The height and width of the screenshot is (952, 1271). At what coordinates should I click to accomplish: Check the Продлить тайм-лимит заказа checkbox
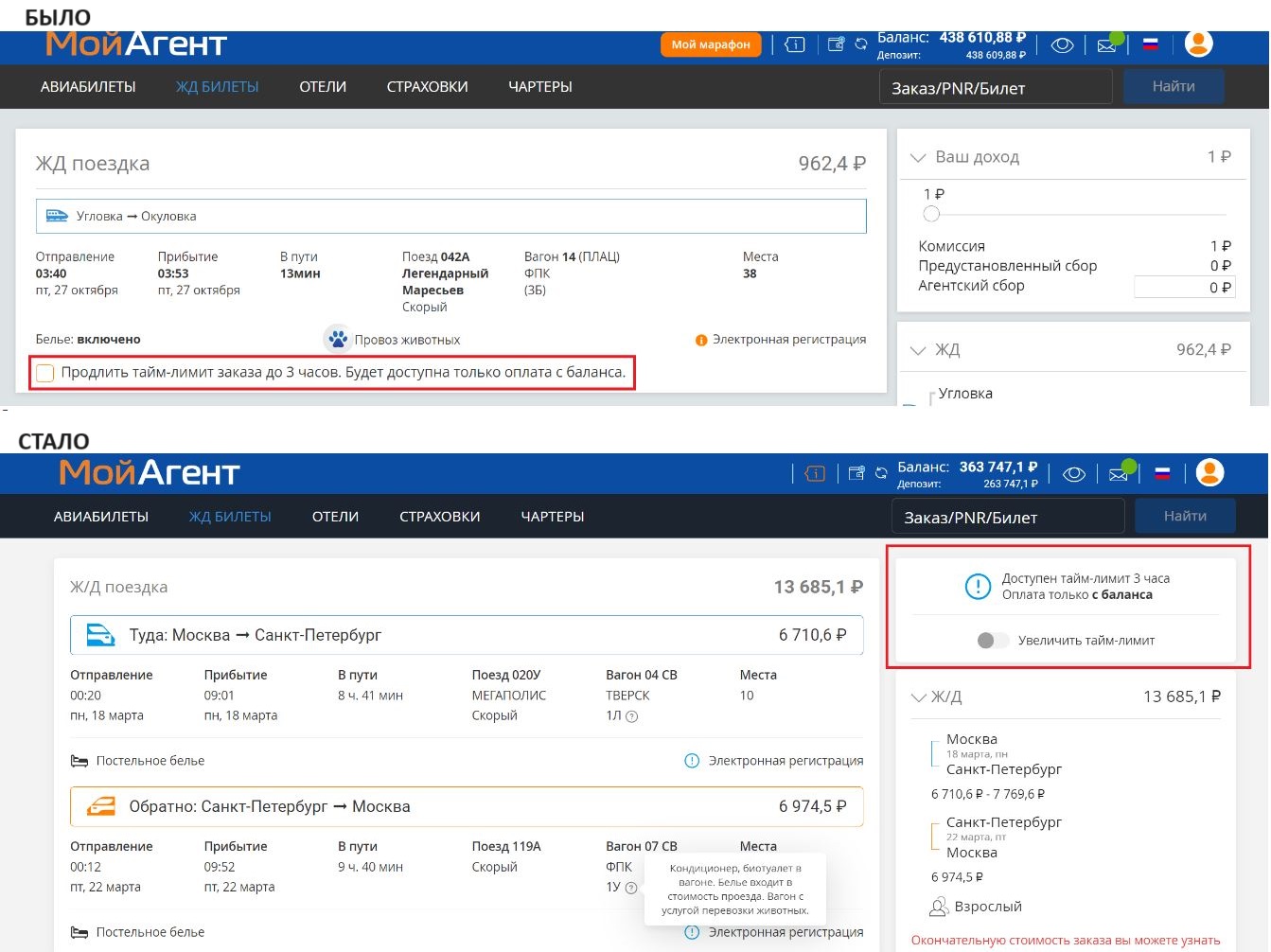(45, 373)
